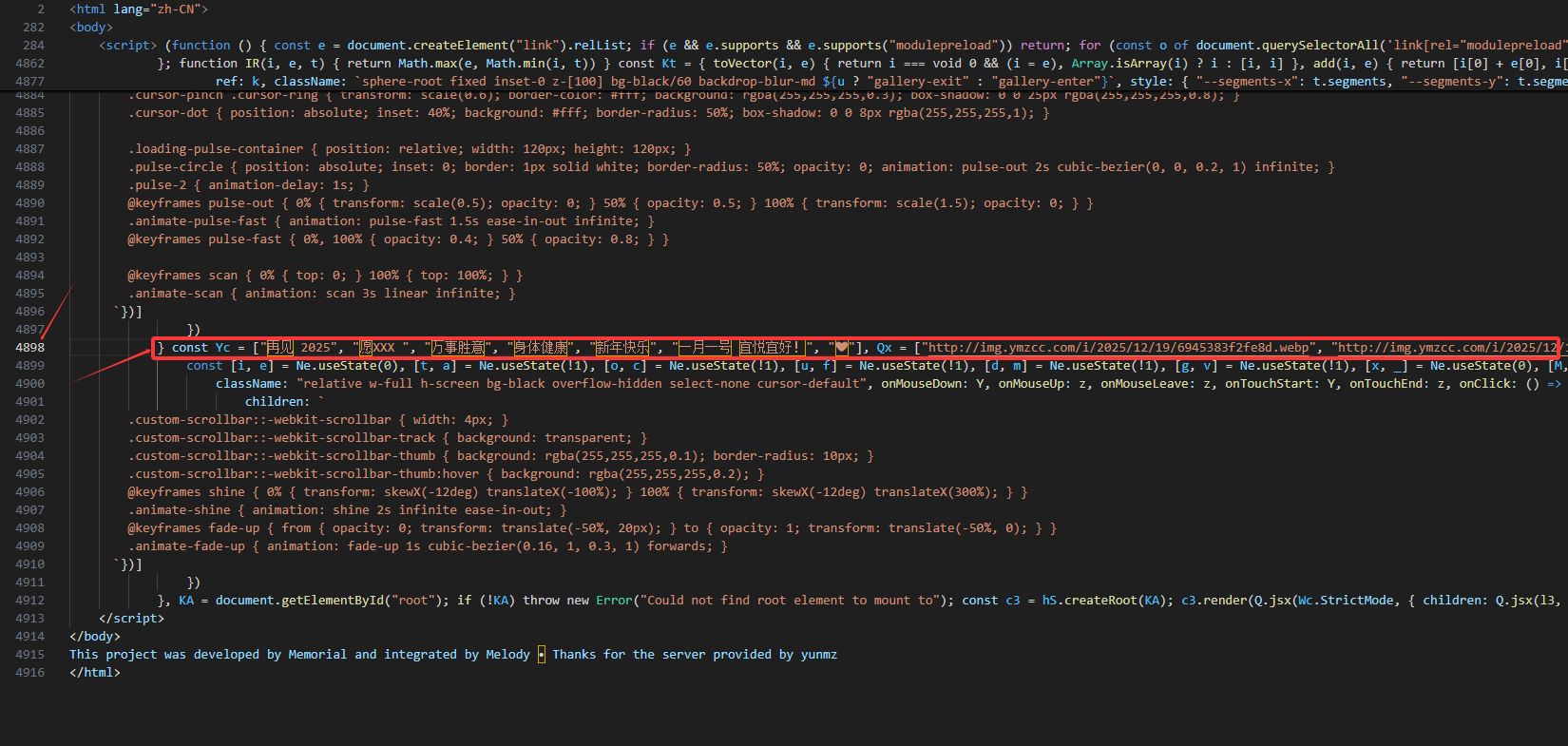Click the .animate-scan selector on line 4895
1568x746 pixels.
coord(176,294)
